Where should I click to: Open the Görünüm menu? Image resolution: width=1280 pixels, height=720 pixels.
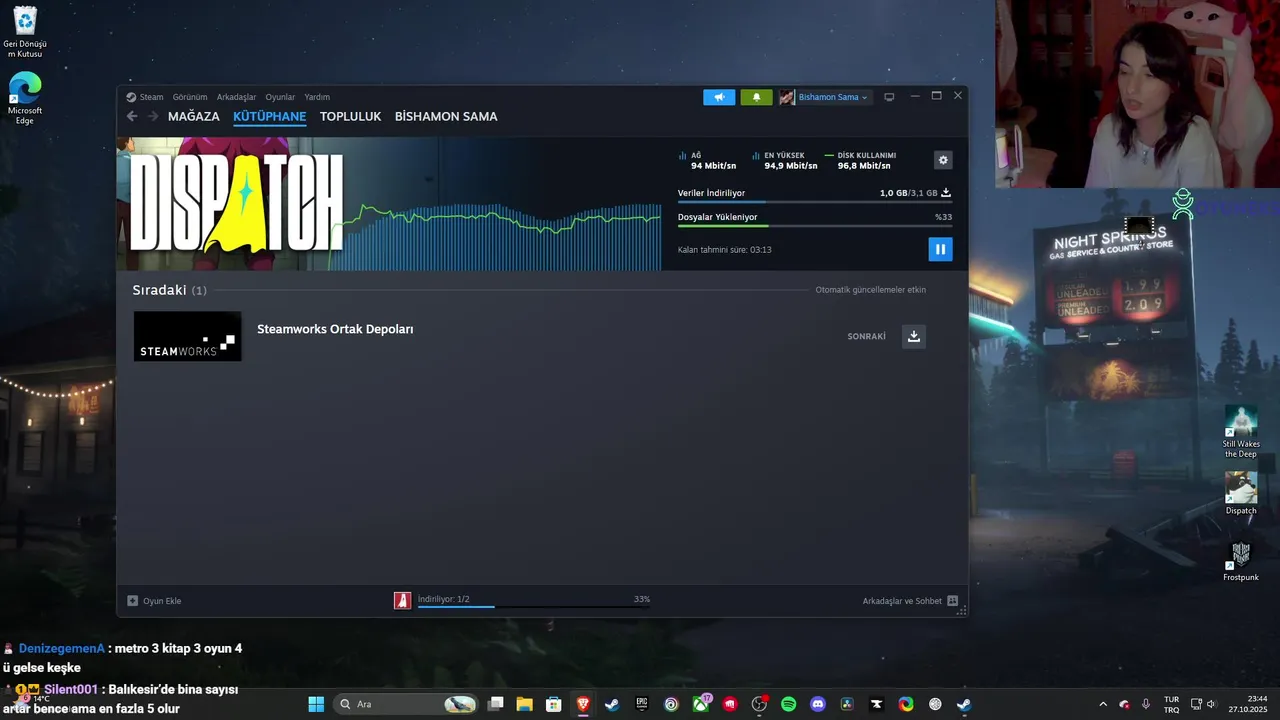click(190, 97)
